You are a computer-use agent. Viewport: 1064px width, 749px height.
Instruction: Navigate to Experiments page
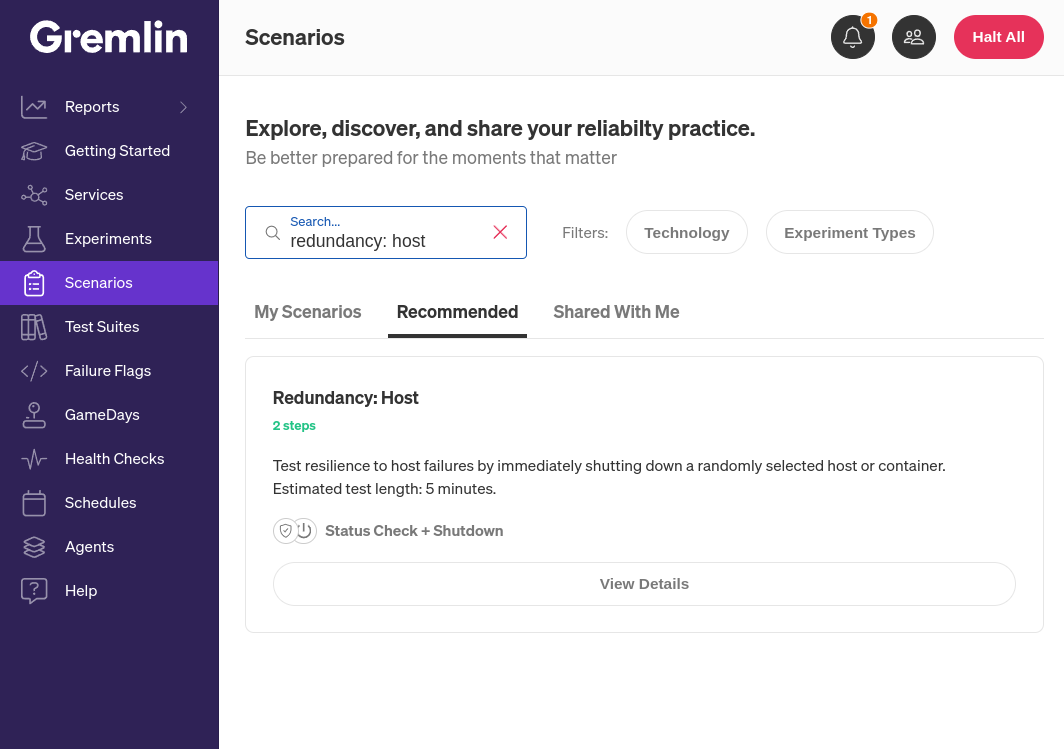109,239
